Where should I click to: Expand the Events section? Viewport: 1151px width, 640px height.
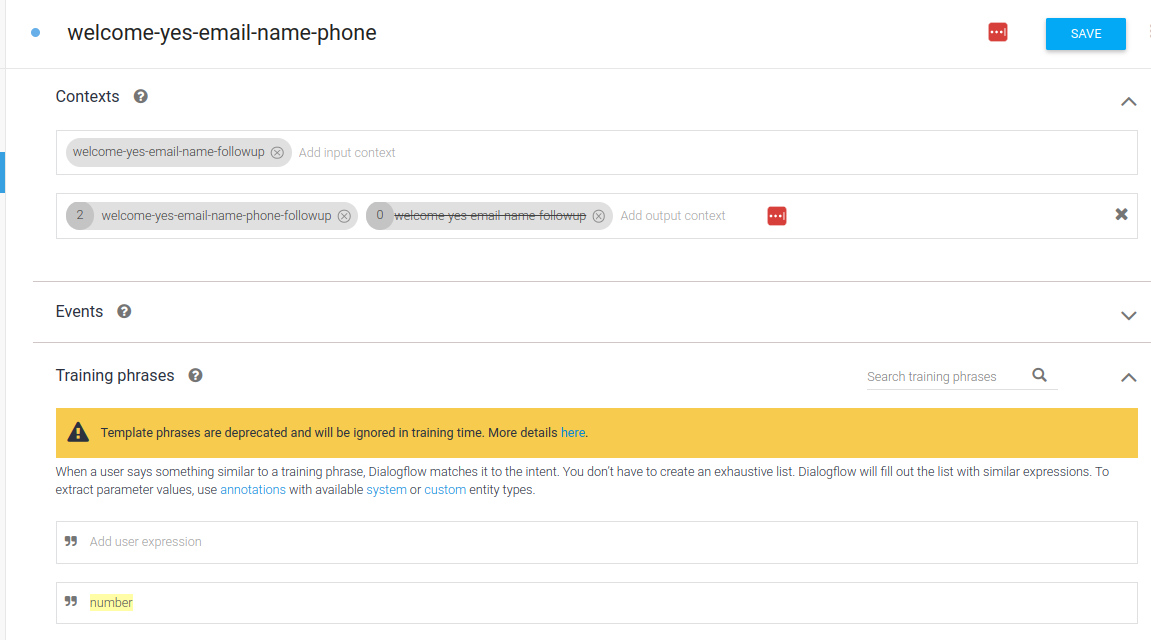(x=1128, y=315)
